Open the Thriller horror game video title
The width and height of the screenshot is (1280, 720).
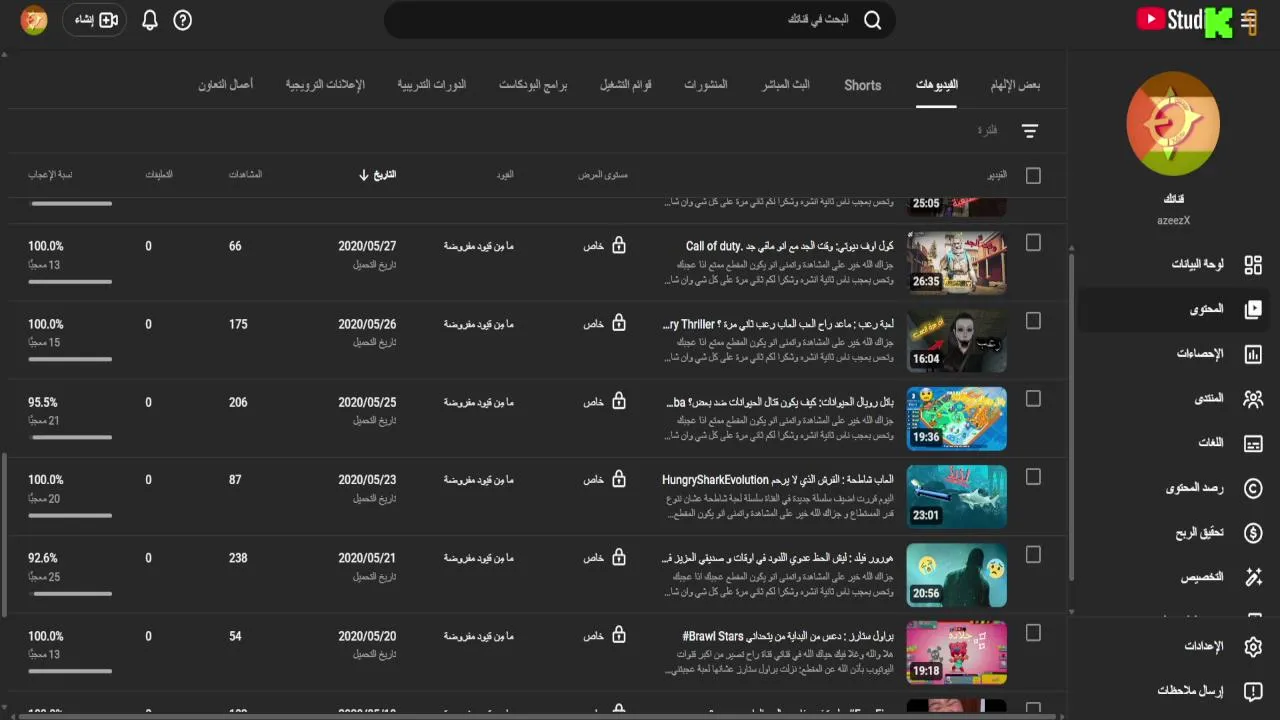pyautogui.click(x=778, y=324)
